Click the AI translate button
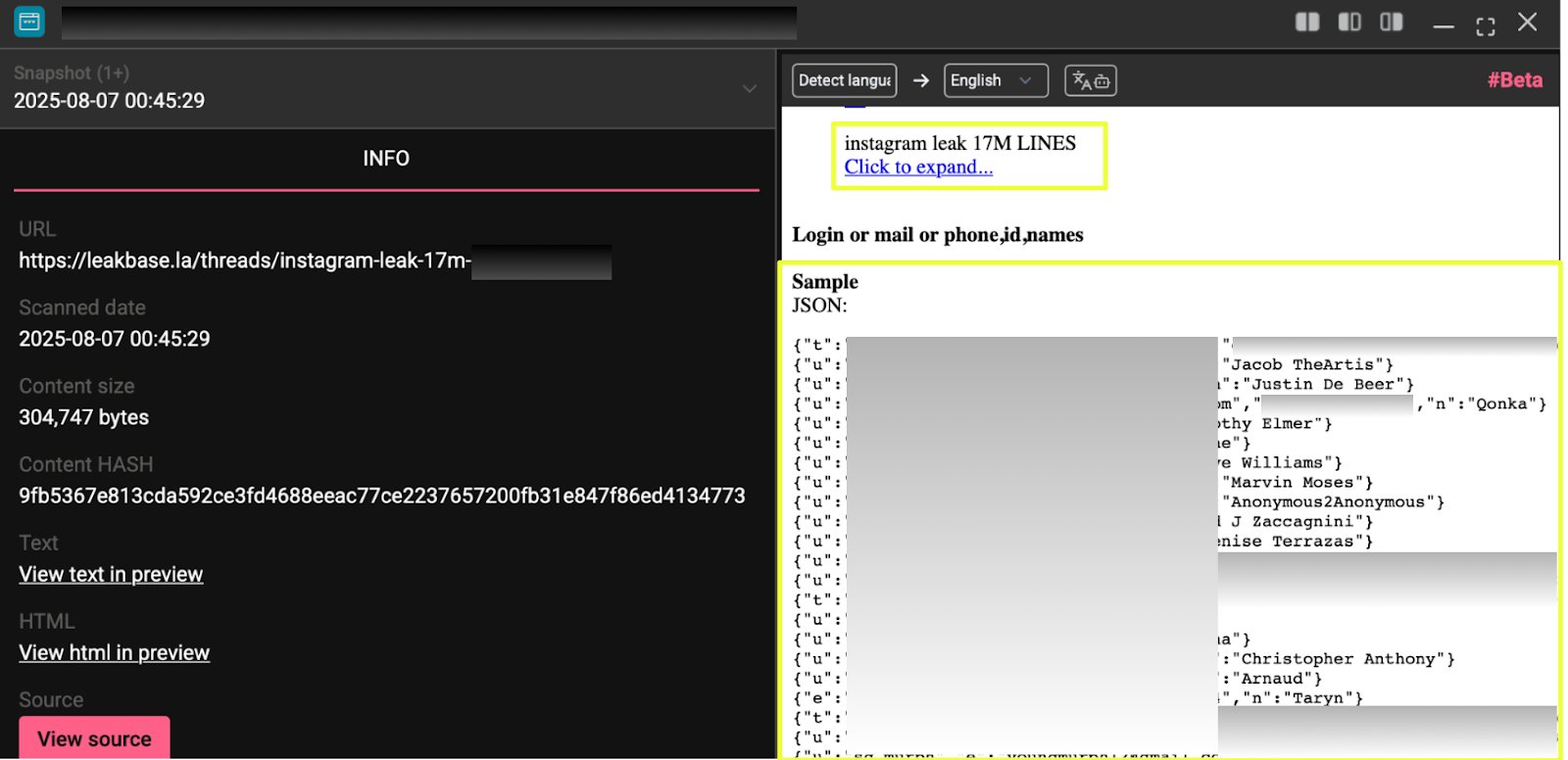Image resolution: width=1568 pixels, height=760 pixels. [1090, 80]
